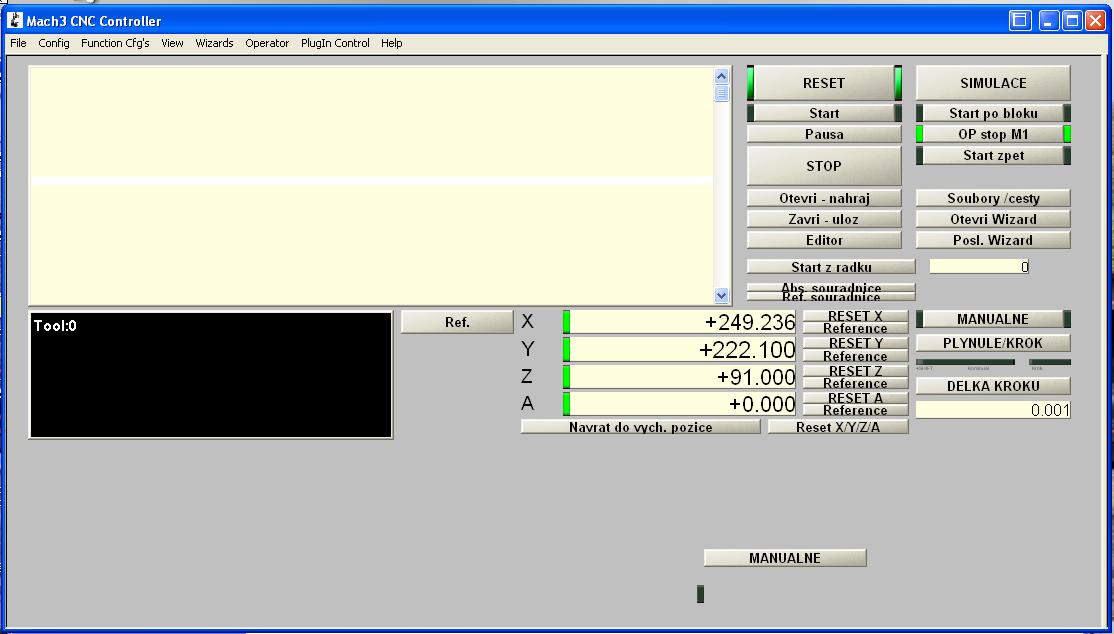This screenshot has width=1114, height=634.
Task: Toggle the OP stop M1 option
Action: (993, 134)
